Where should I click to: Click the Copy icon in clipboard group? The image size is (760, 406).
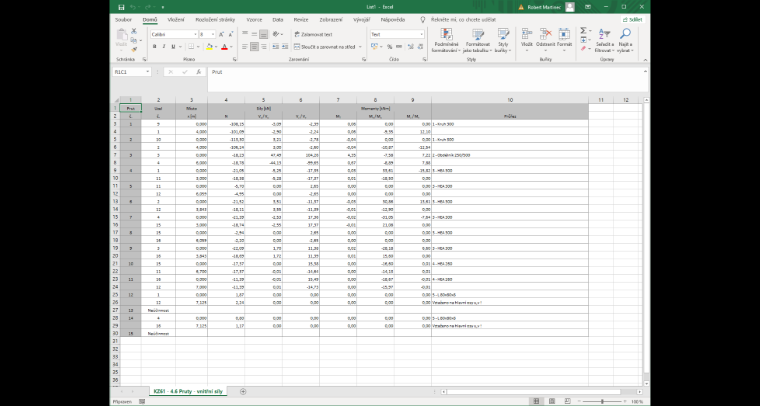[x=133, y=40]
